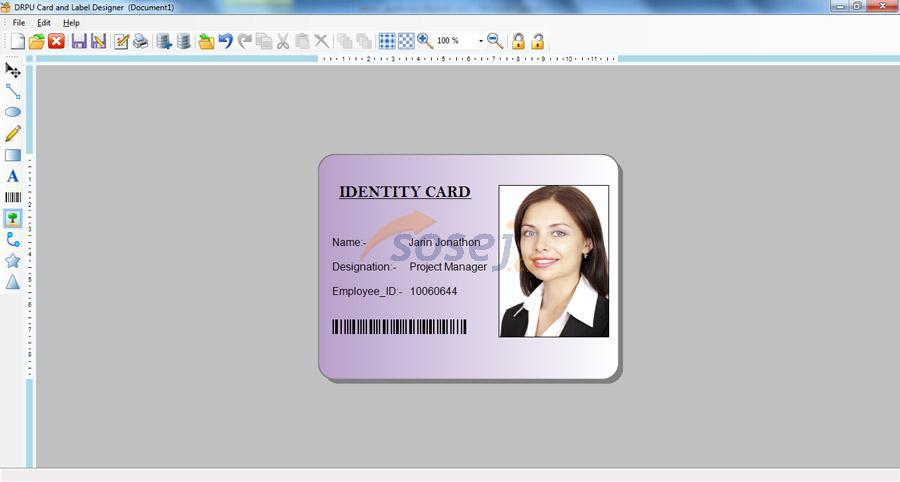900x482 pixels.
Task: Open an existing file with the folder icon
Action: (x=37, y=41)
